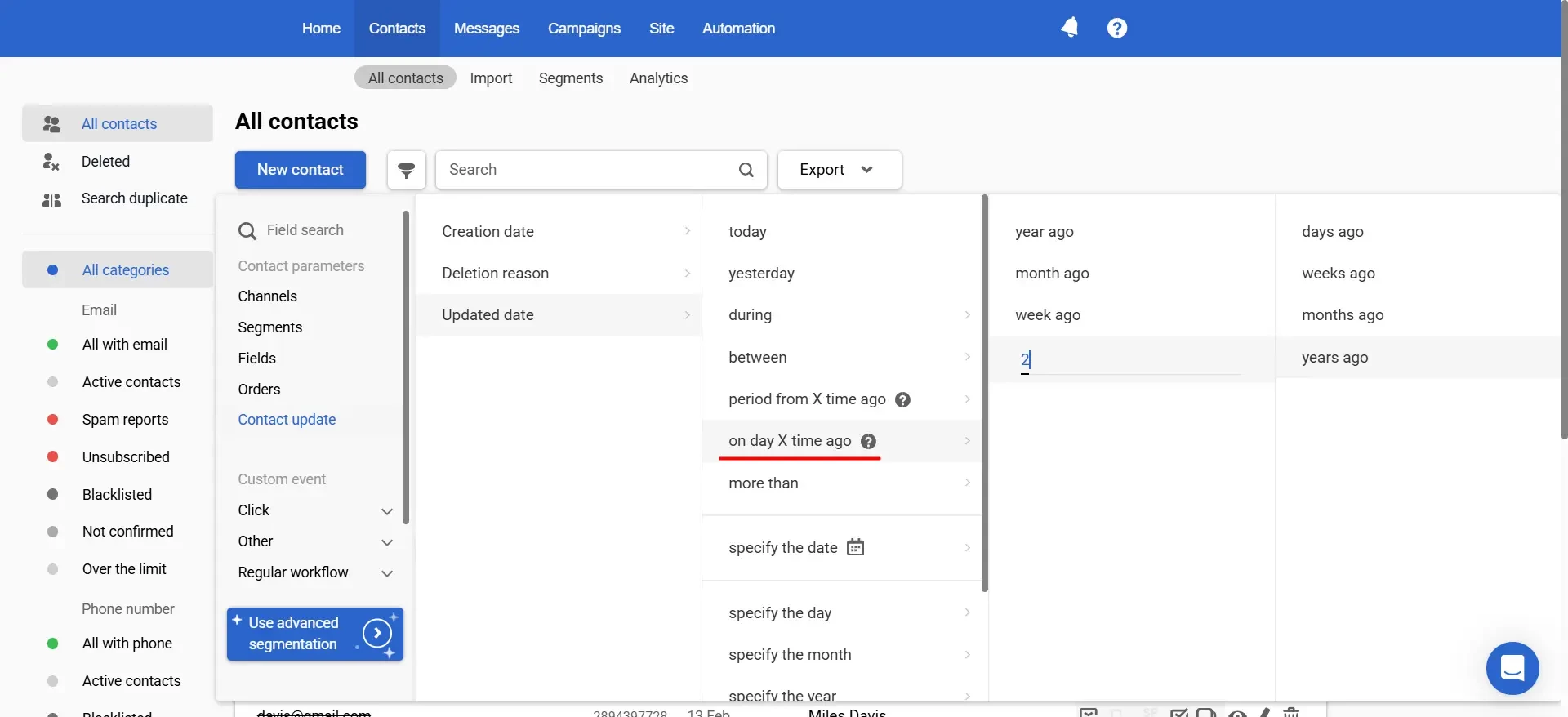Open the notifications bell
The width and height of the screenshot is (1568, 717).
coord(1069,28)
